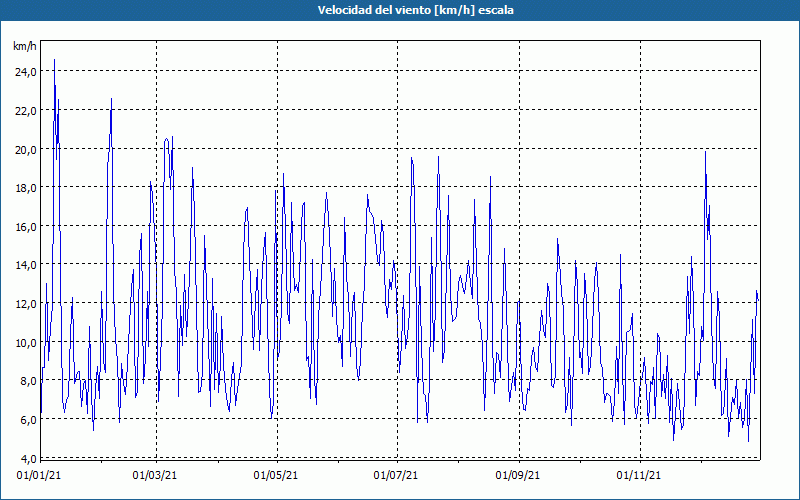
Task: Select the 01/01/21 date label
Action: click(39, 476)
